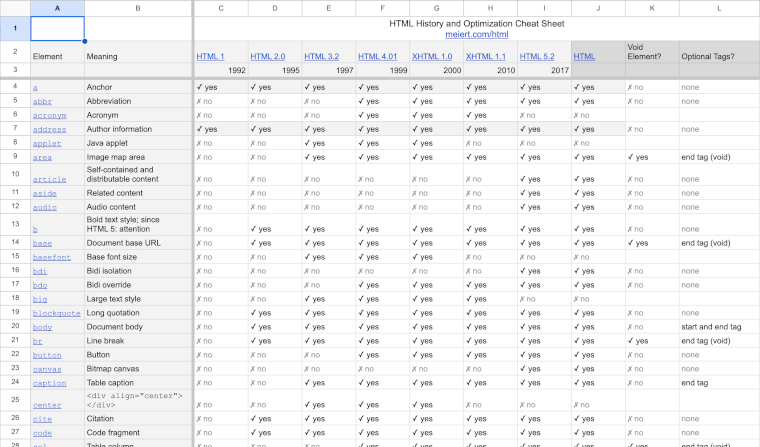Select the 'Meaning' header cell
Screen dimensions: 760x447
[x=136, y=57]
